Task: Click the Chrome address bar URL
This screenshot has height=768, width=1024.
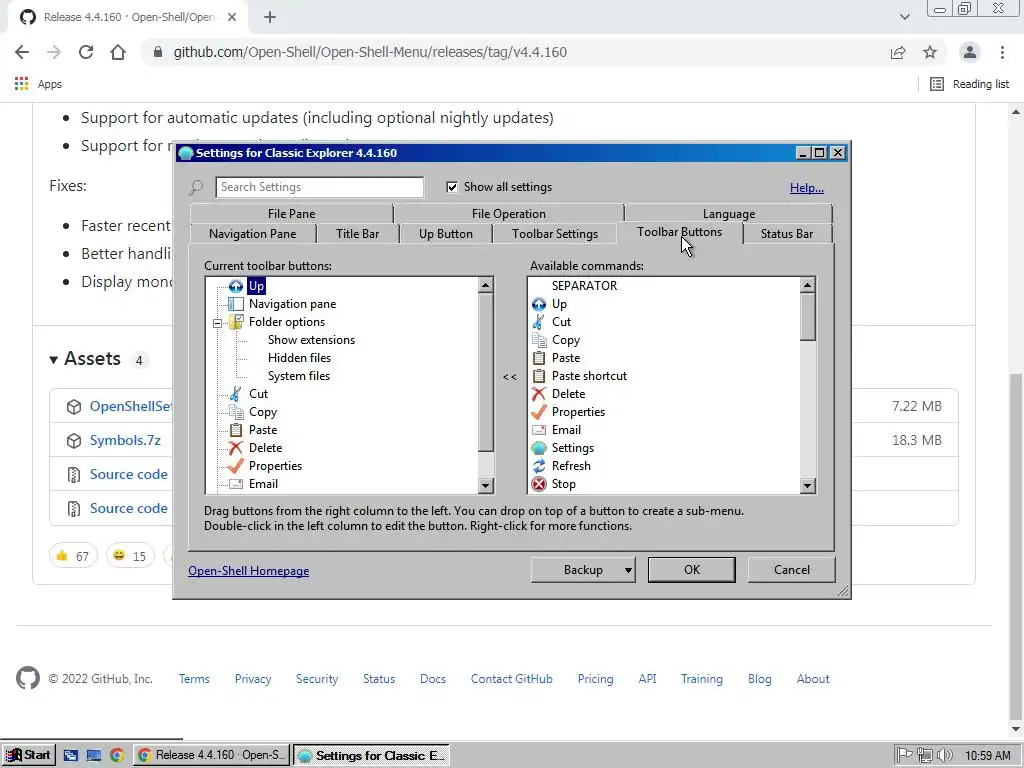Action: tap(370, 52)
